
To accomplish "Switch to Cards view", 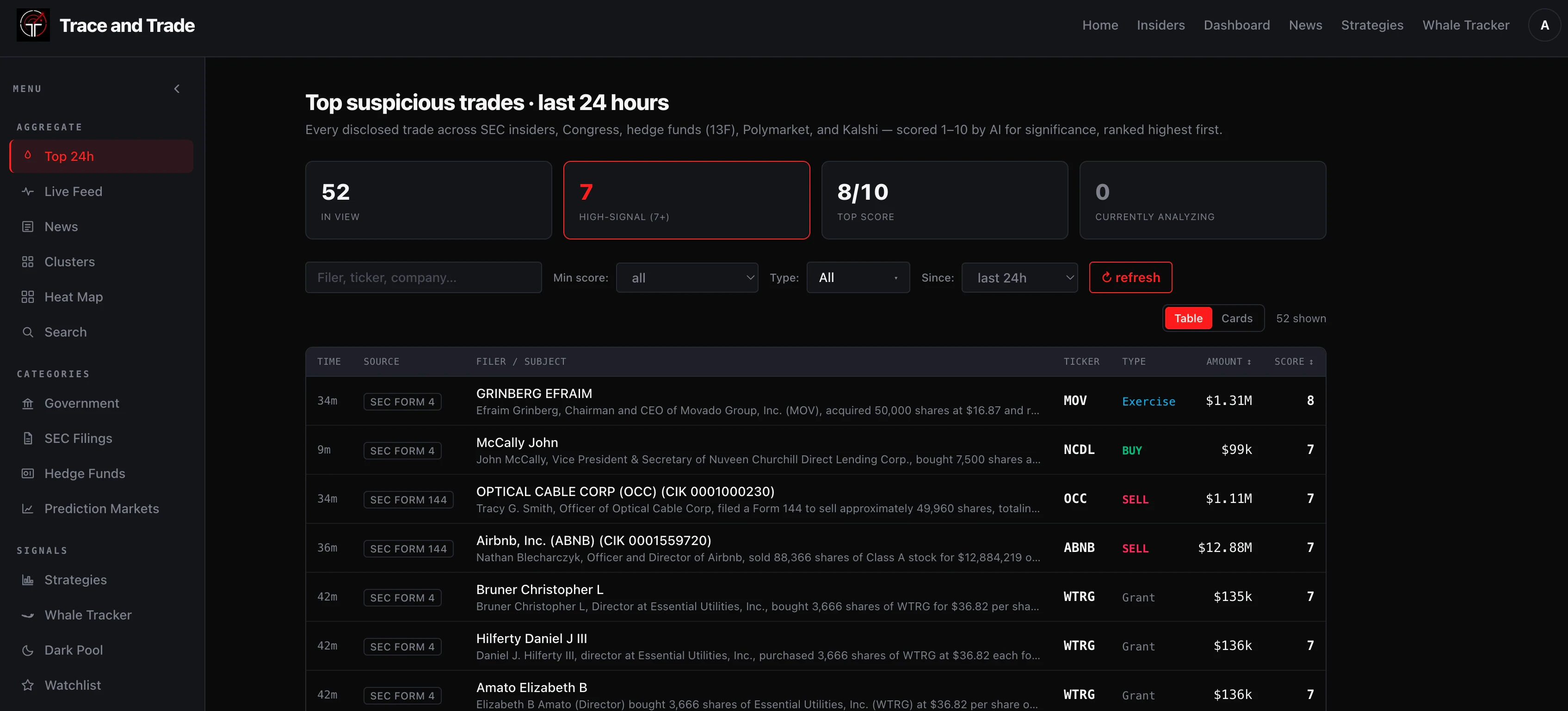I will pos(1236,318).
